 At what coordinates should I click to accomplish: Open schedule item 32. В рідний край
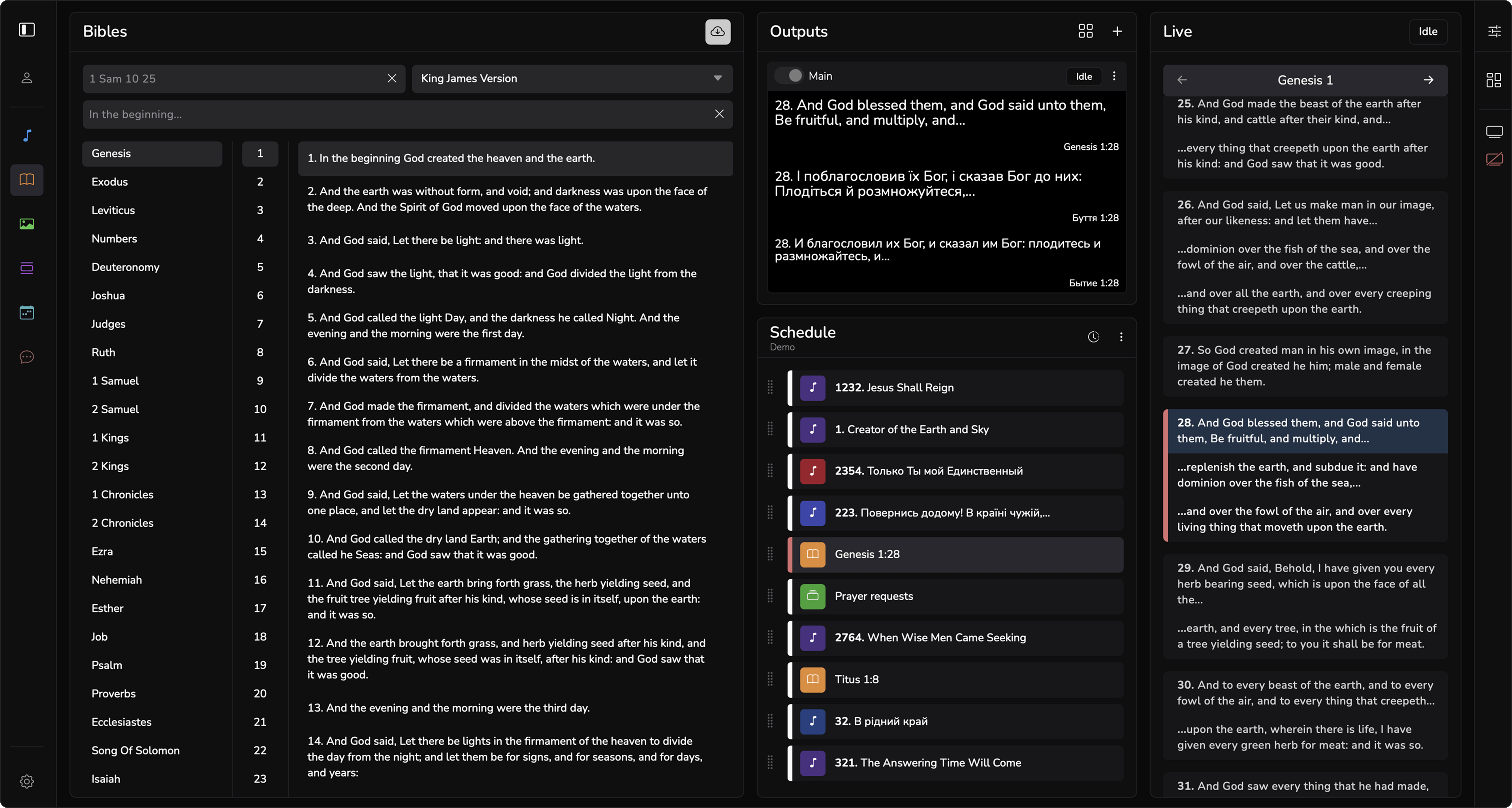point(955,721)
